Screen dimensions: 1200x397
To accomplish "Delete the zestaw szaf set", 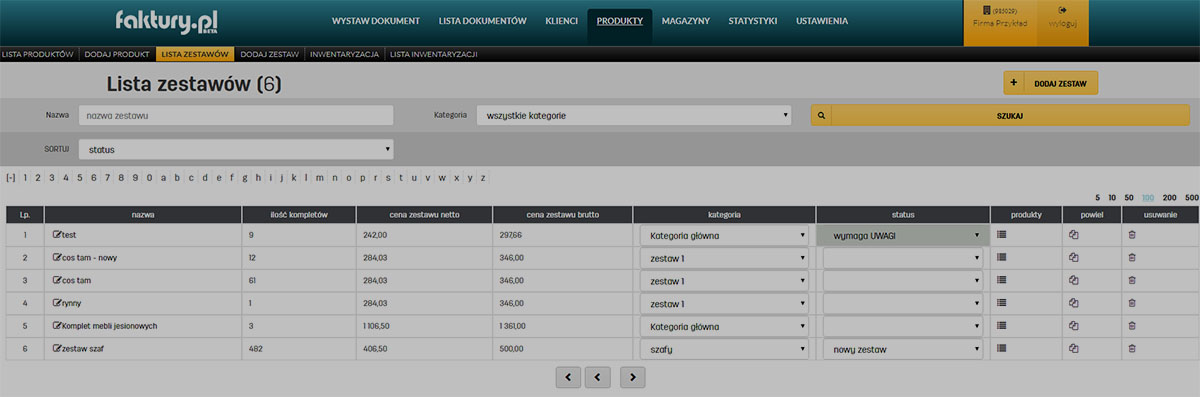I will [x=1132, y=349].
